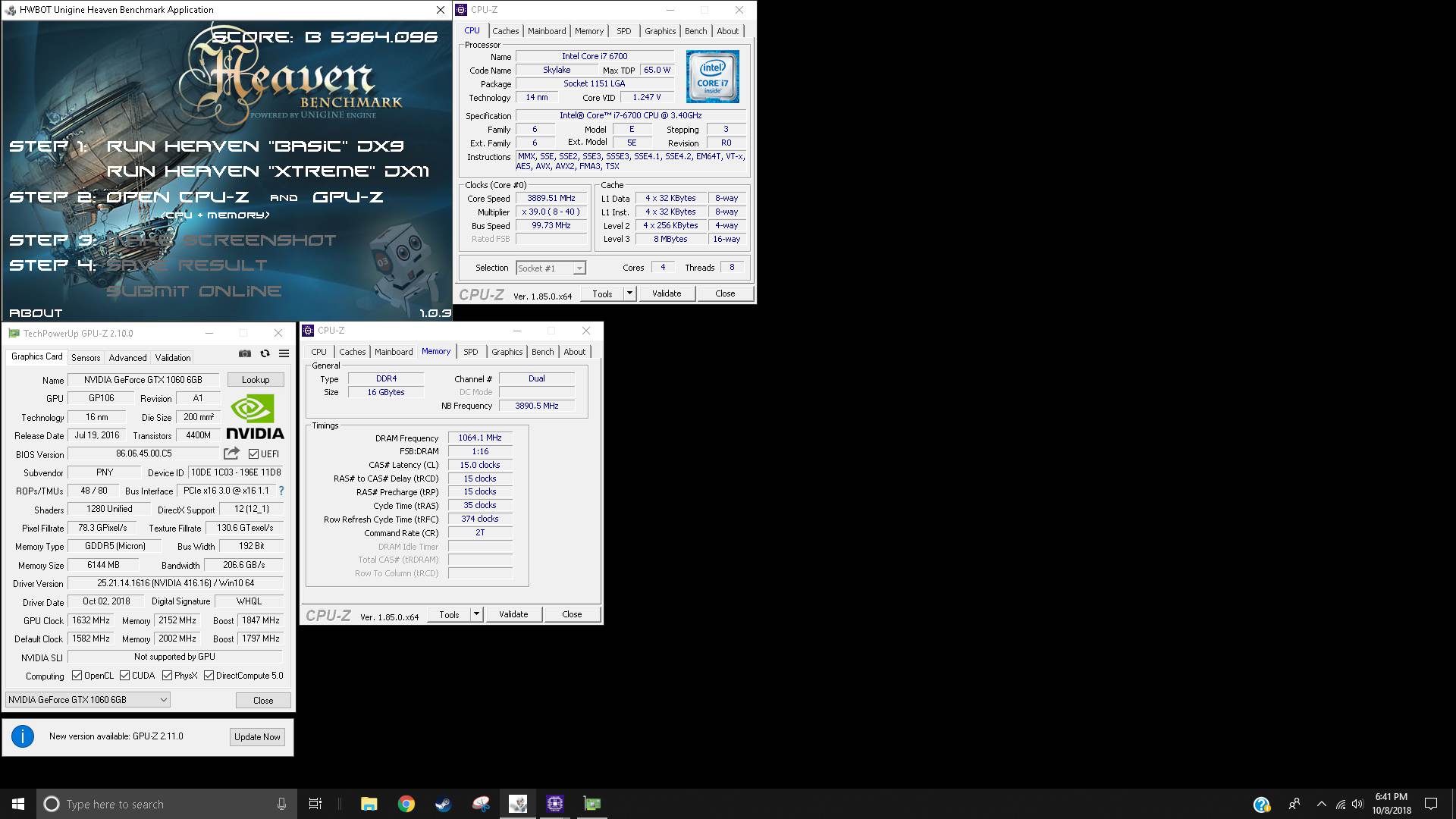
Task: Open Action Center notifications
Action: pos(1431,804)
